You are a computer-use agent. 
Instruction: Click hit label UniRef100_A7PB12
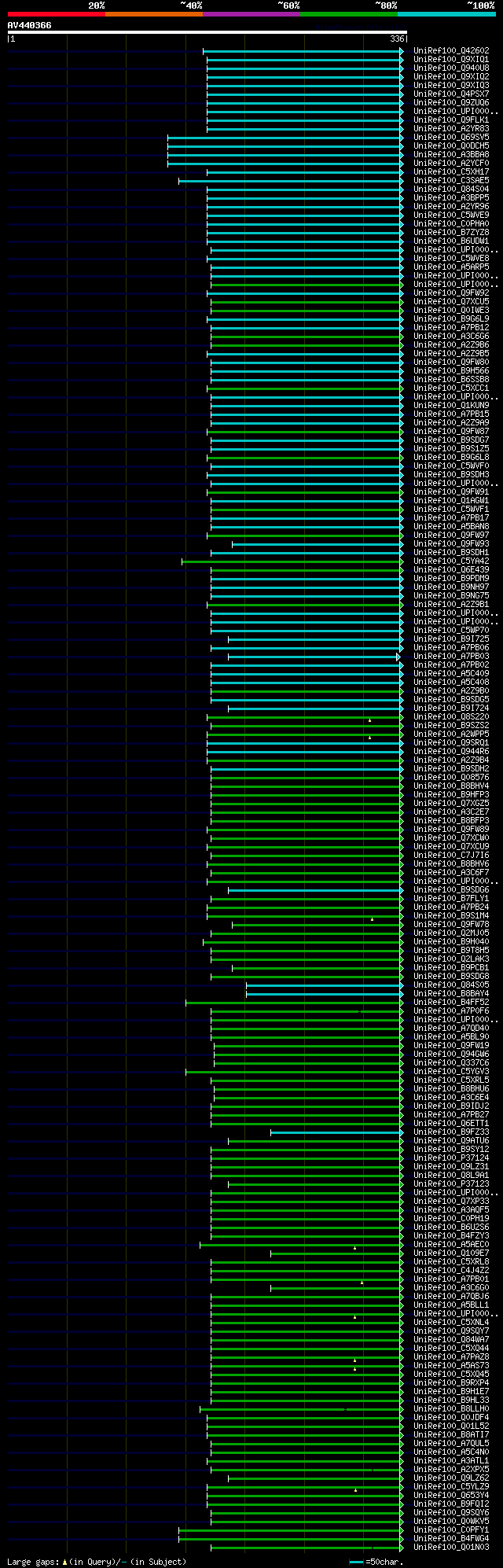click(x=451, y=328)
